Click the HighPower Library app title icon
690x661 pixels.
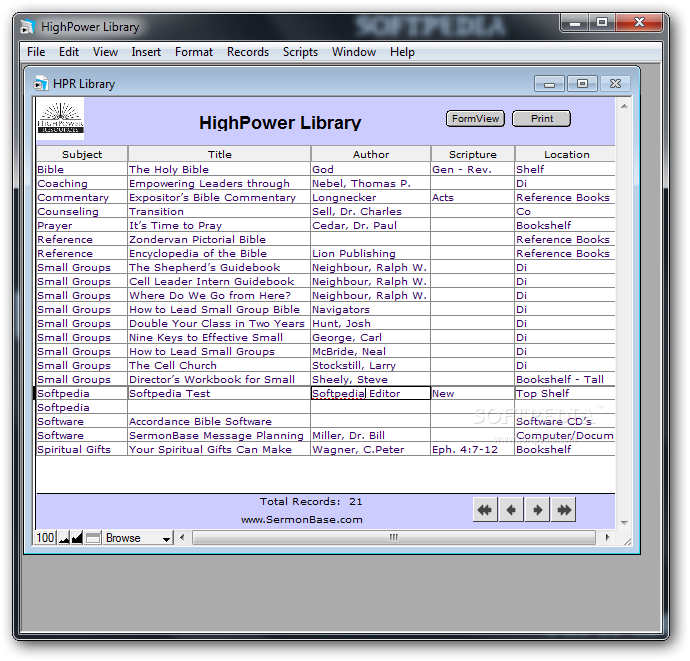27,27
